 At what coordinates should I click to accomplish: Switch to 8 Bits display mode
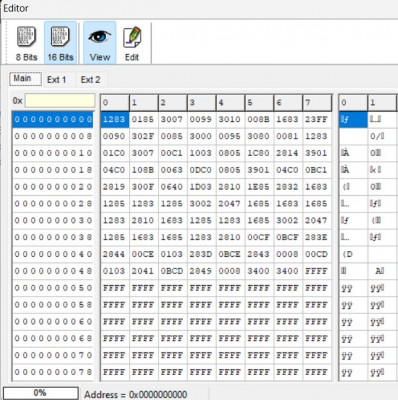[26, 43]
